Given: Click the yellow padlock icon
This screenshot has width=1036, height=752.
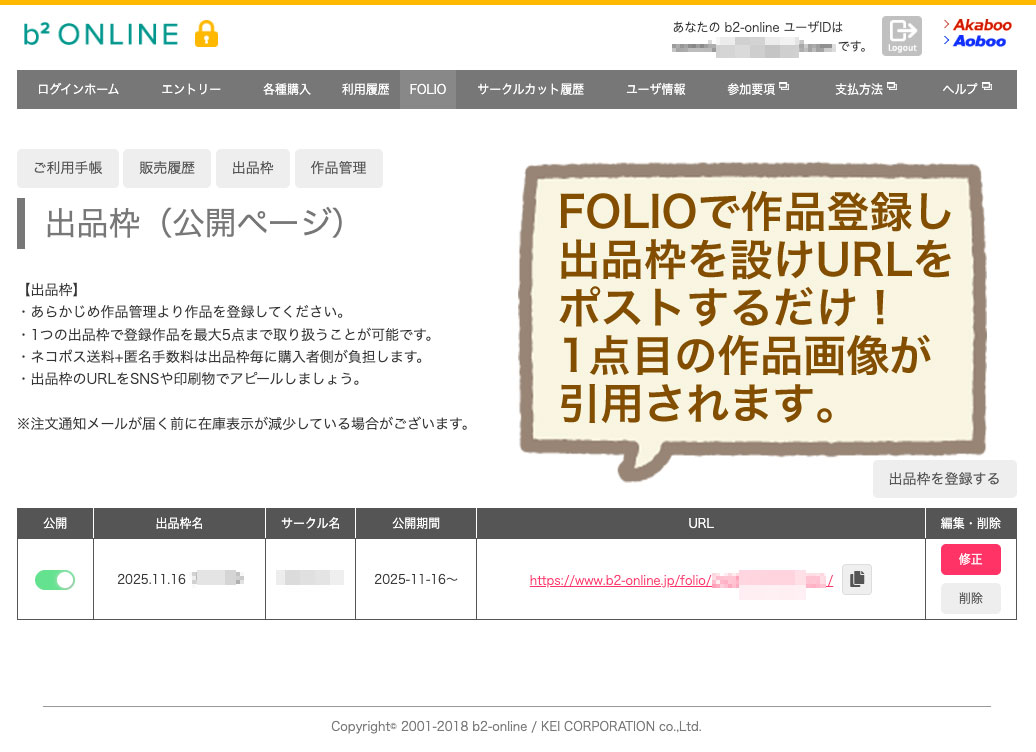Looking at the screenshot, I should coord(206,33).
